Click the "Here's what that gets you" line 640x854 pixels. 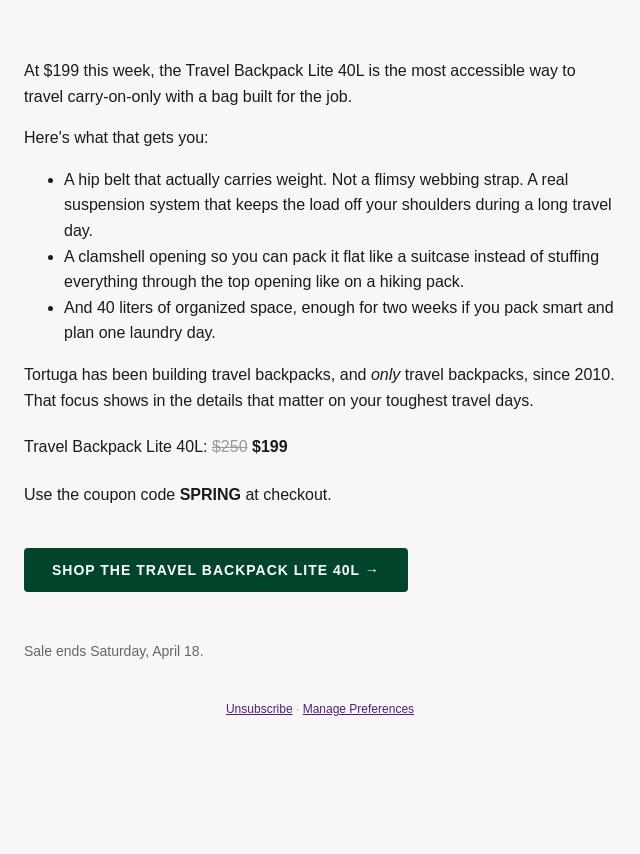pos(116,137)
